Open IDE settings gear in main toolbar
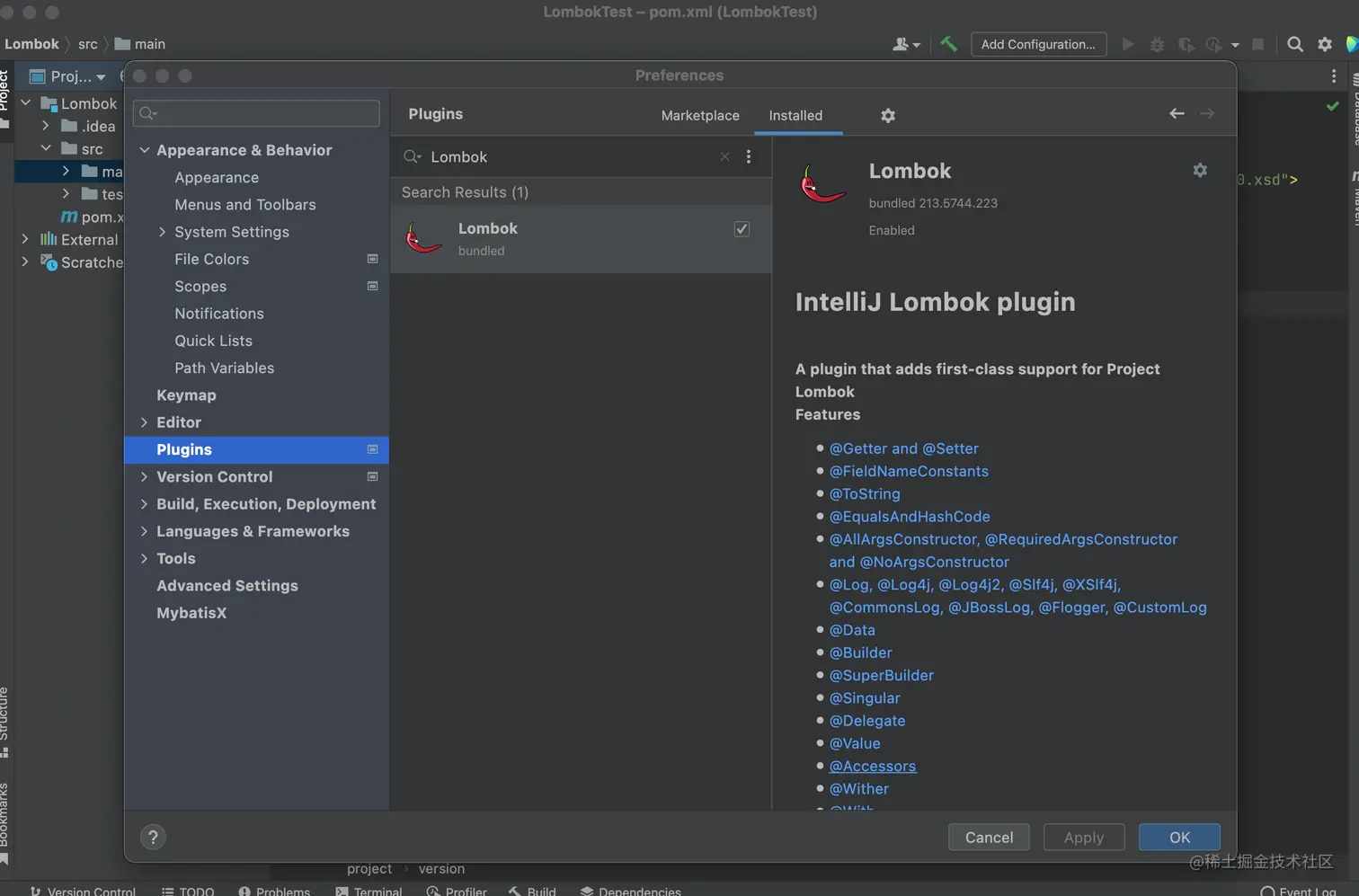Viewport: 1359px width, 896px height. (1325, 44)
